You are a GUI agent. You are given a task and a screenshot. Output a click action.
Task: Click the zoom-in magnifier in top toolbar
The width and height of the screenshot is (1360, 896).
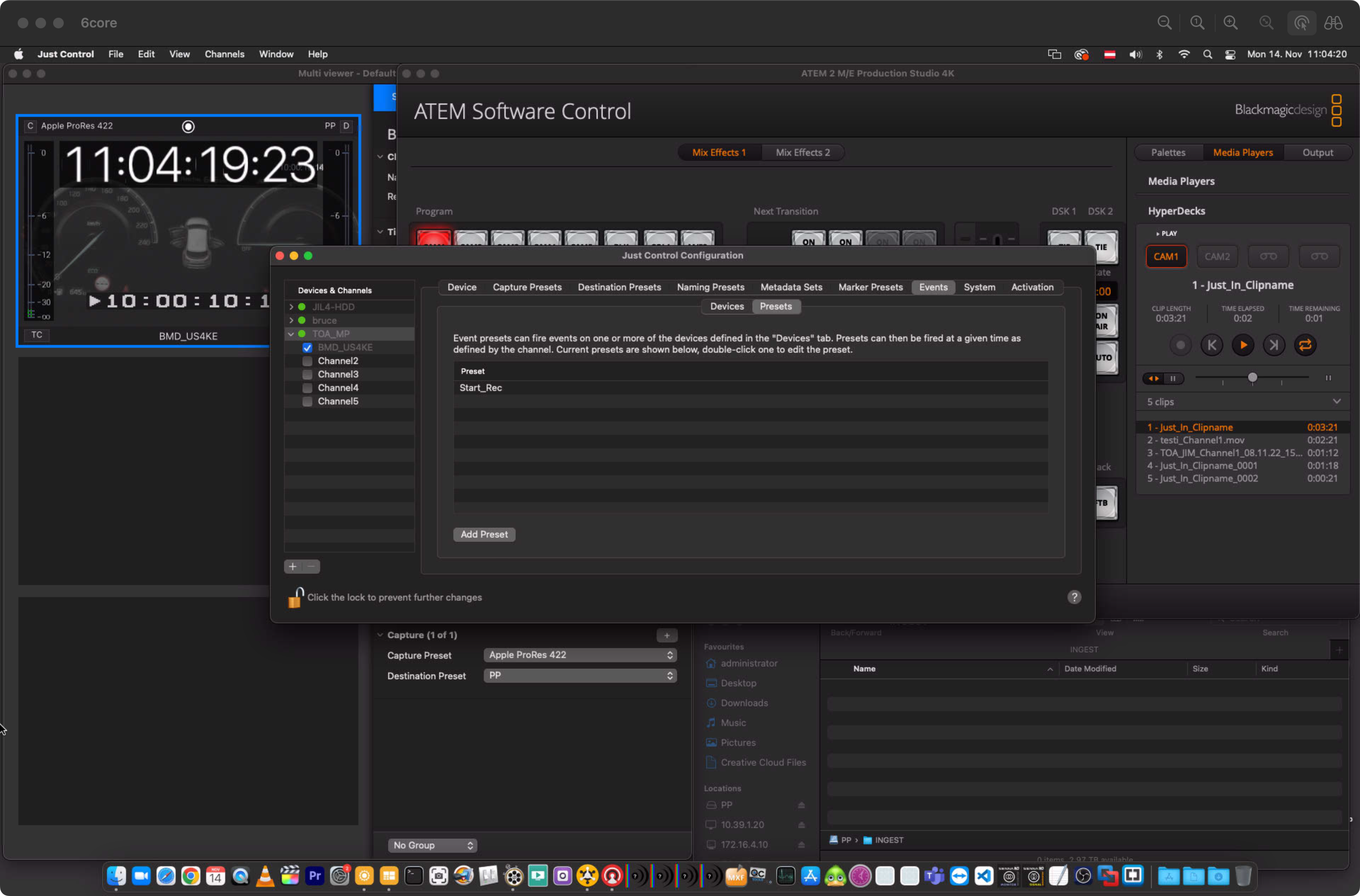pyautogui.click(x=1230, y=23)
